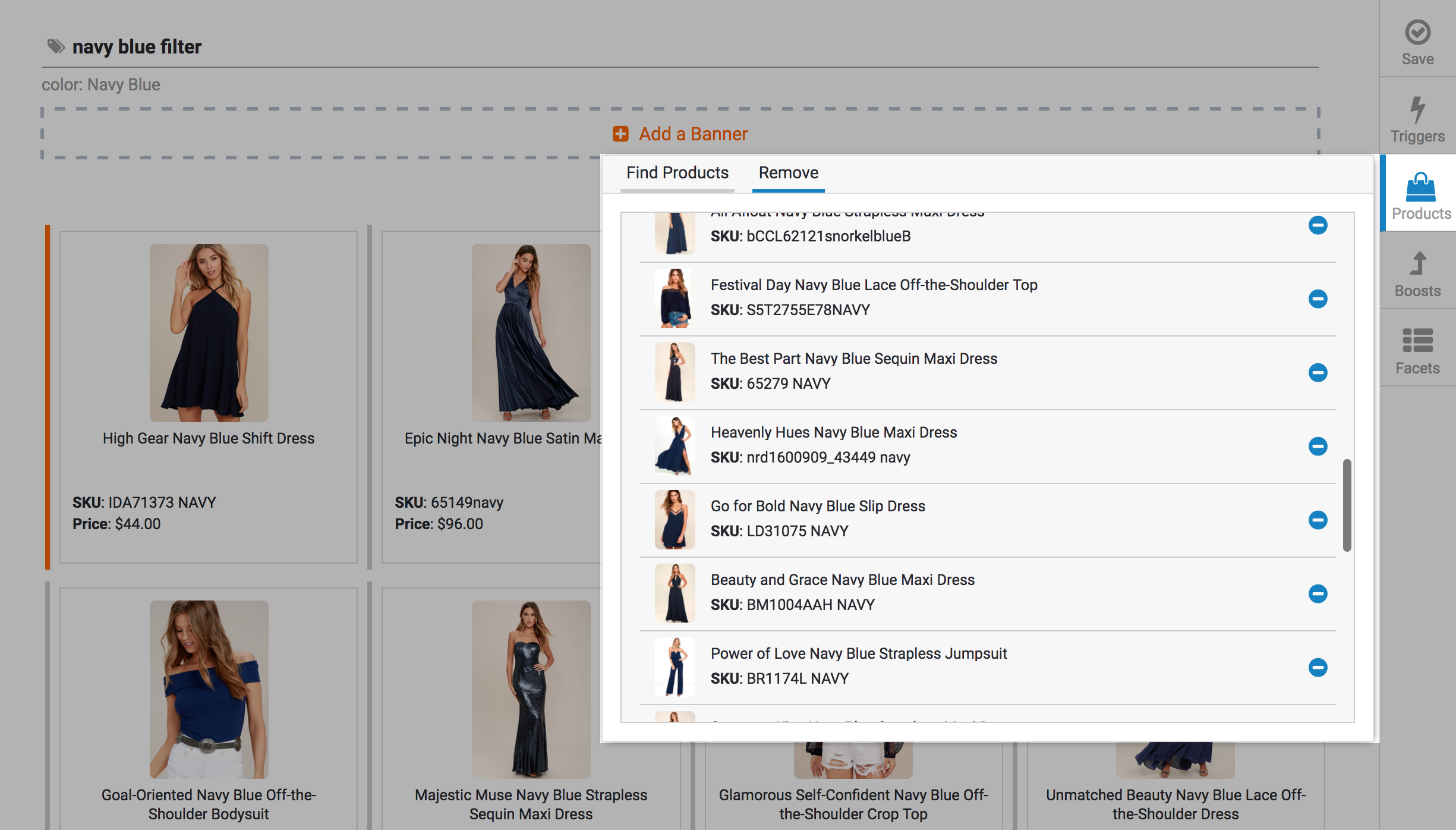Click the tag icon beside navy blue filter

56,46
